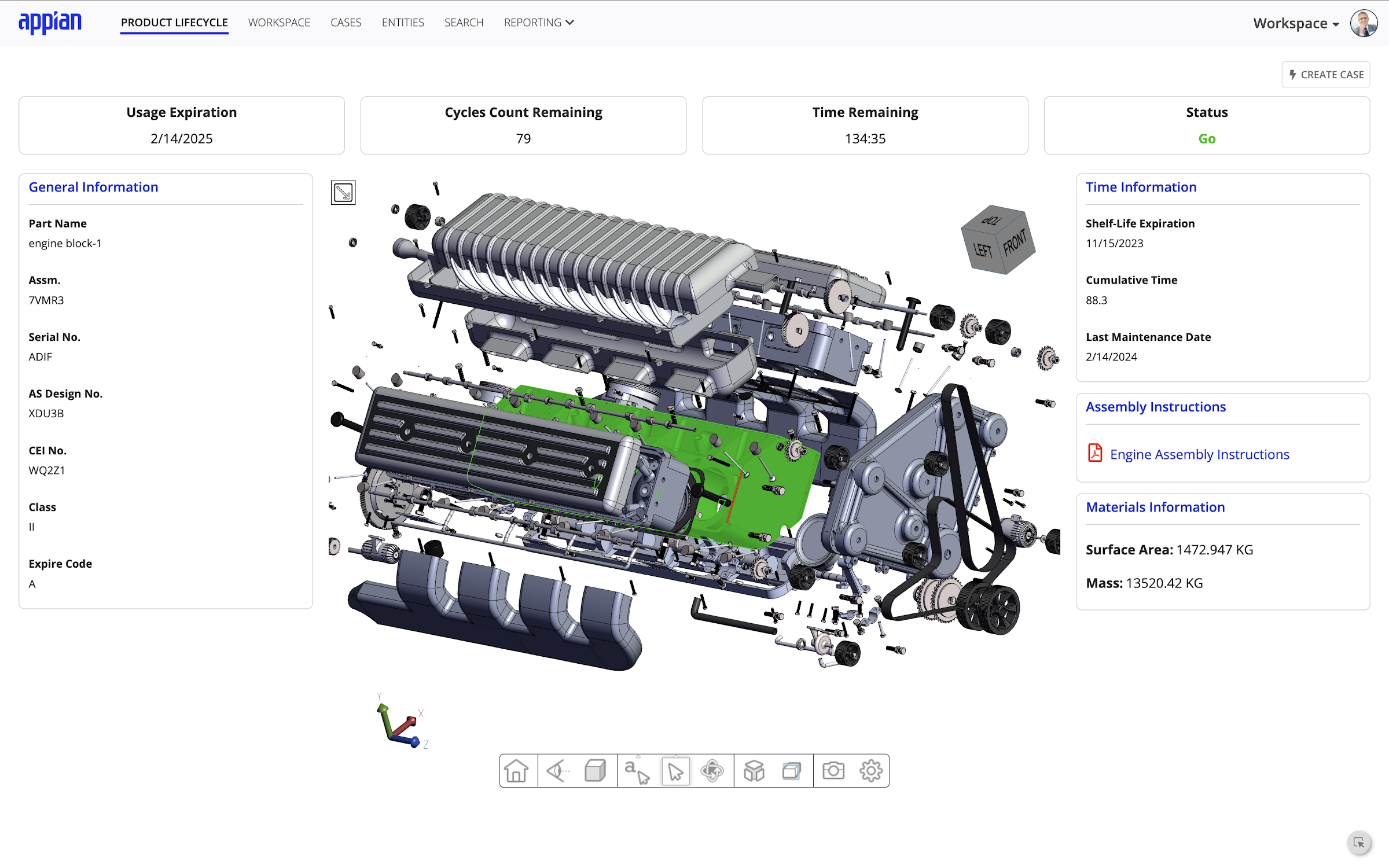This screenshot has width=1389, height=868.
Task: Go to the Workspace tab
Action: [279, 23]
